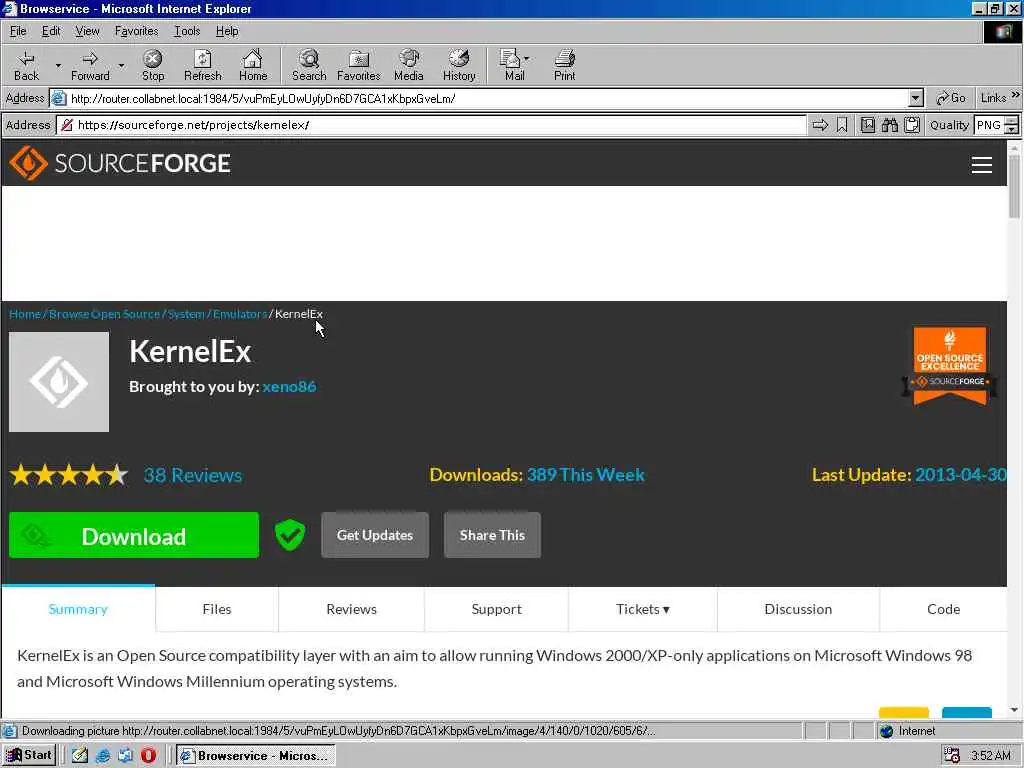Click the Get Updates button
The height and width of the screenshot is (768, 1024).
(375, 536)
